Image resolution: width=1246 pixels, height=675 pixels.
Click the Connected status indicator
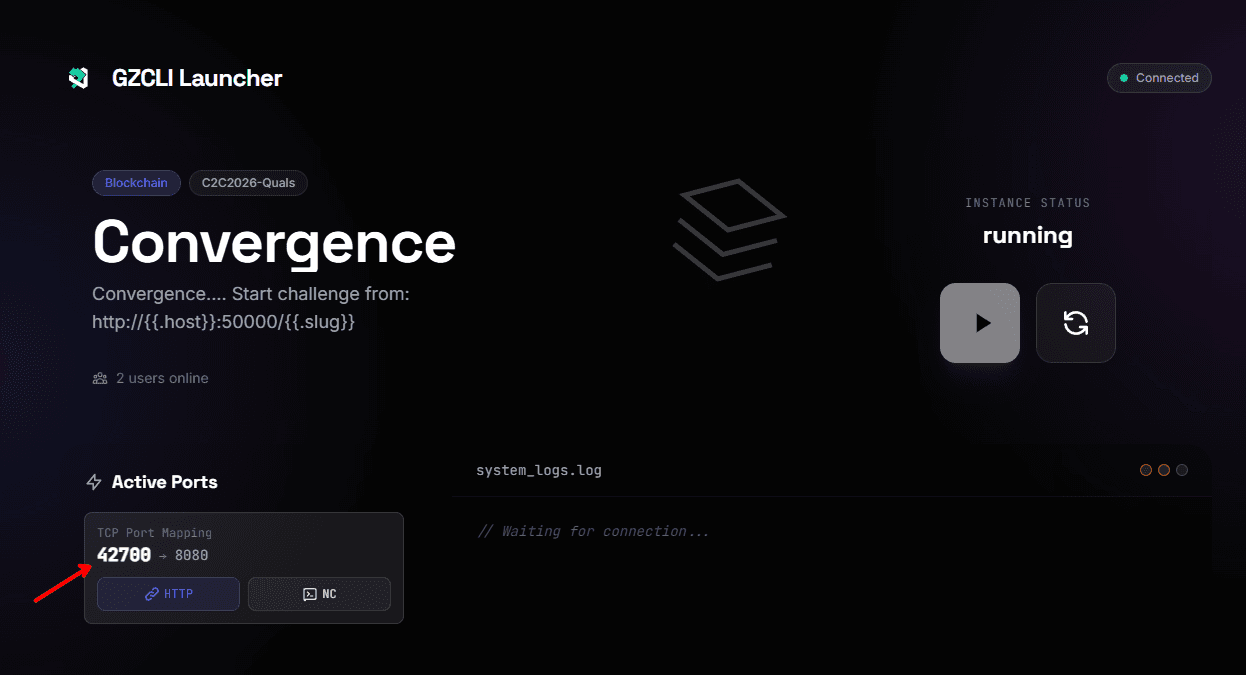click(x=1159, y=78)
